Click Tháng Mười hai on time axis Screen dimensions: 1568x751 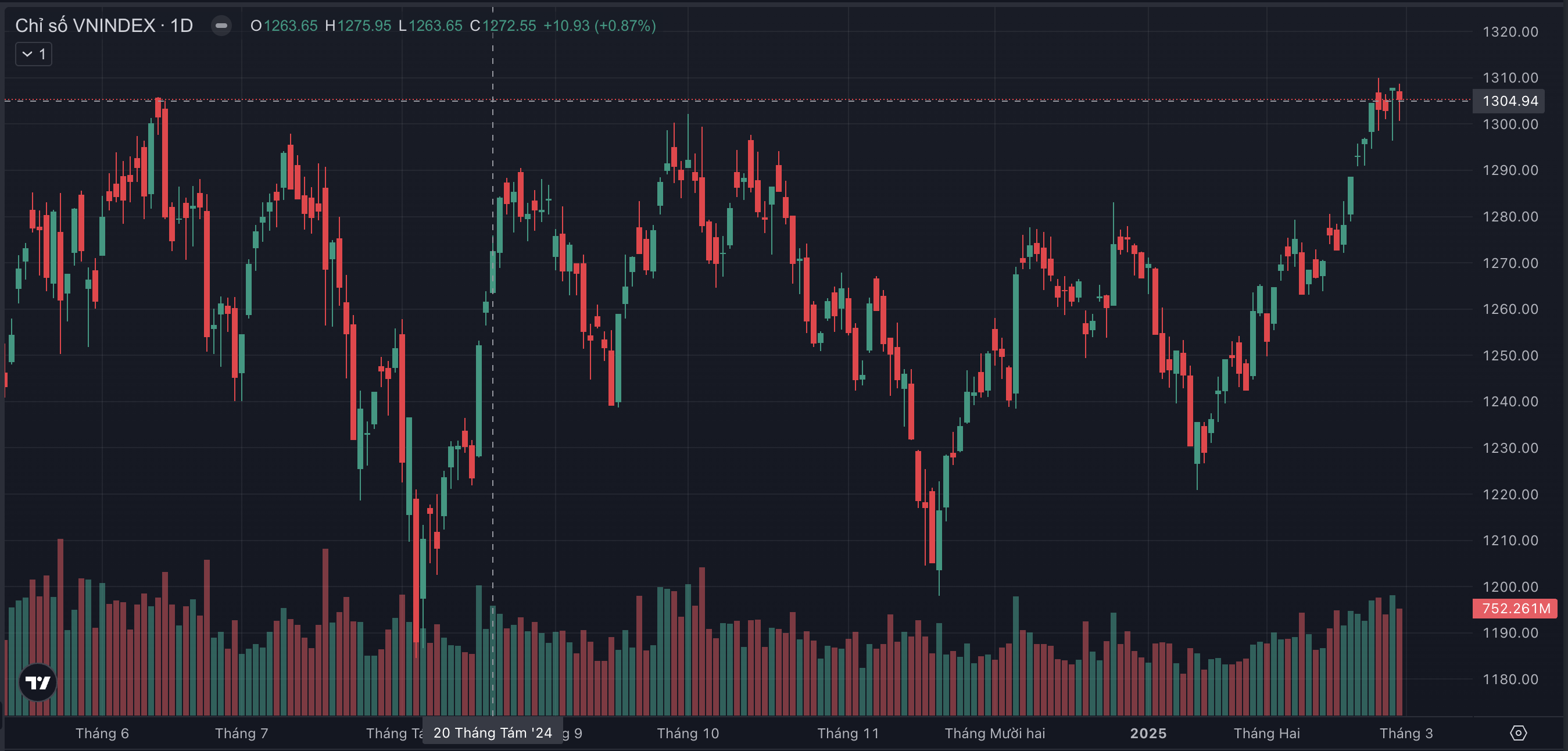pos(994,734)
